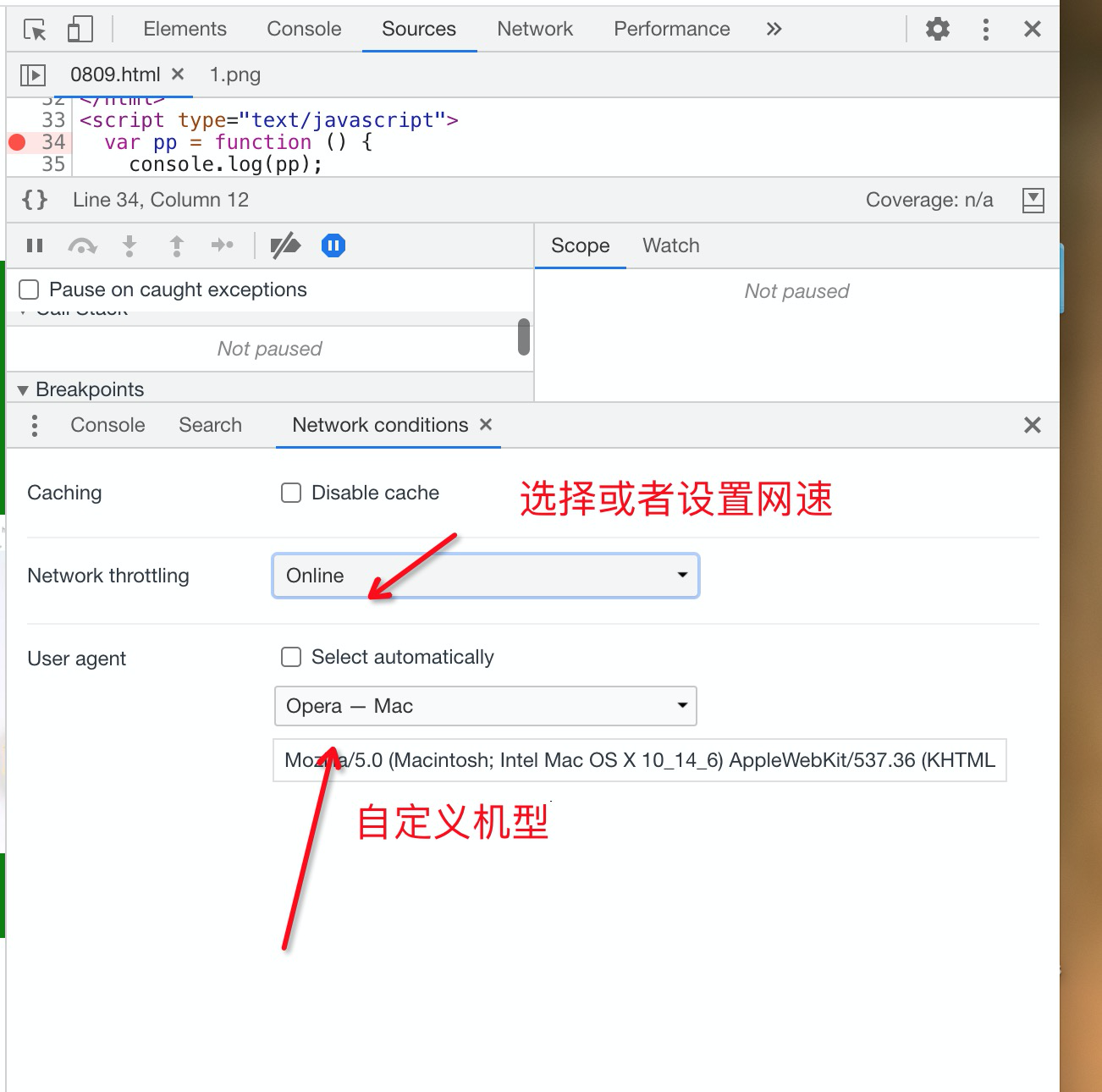Click the 'User agent' label
Image resolution: width=1102 pixels, height=1092 pixels.
(x=77, y=659)
